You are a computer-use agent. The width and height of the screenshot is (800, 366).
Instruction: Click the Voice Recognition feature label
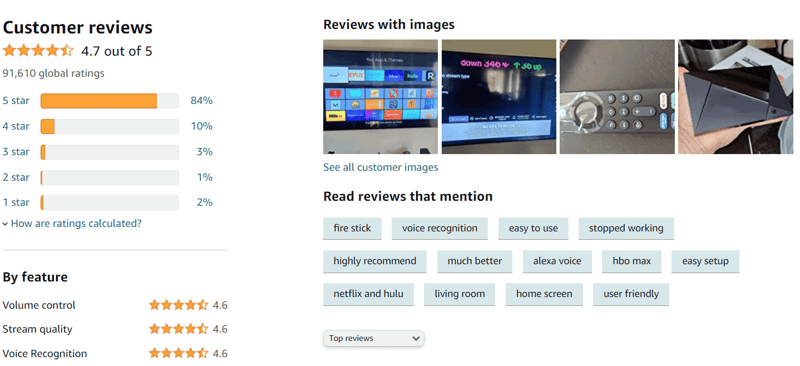tap(44, 353)
